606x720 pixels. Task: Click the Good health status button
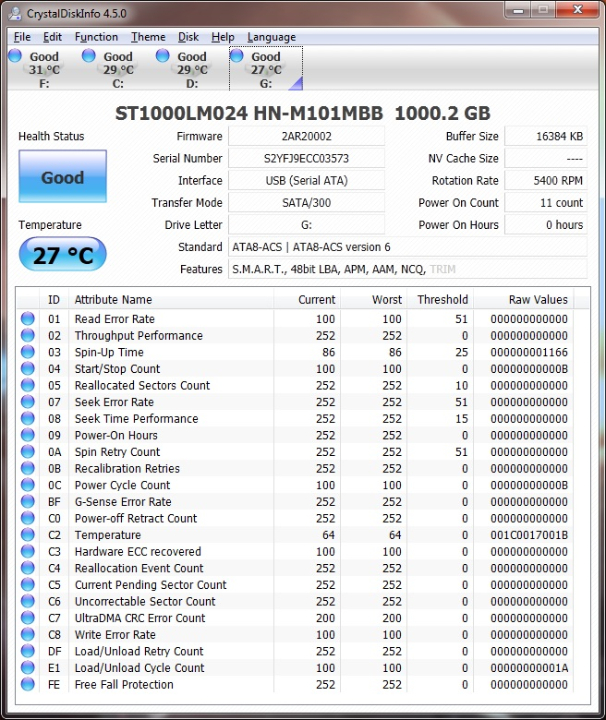[63, 176]
